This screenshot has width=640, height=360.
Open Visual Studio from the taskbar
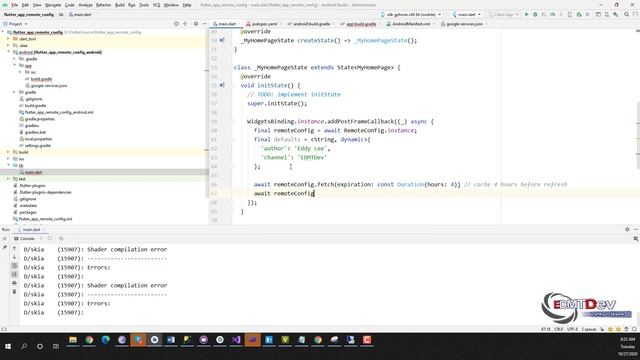pyautogui.click(x=236, y=340)
